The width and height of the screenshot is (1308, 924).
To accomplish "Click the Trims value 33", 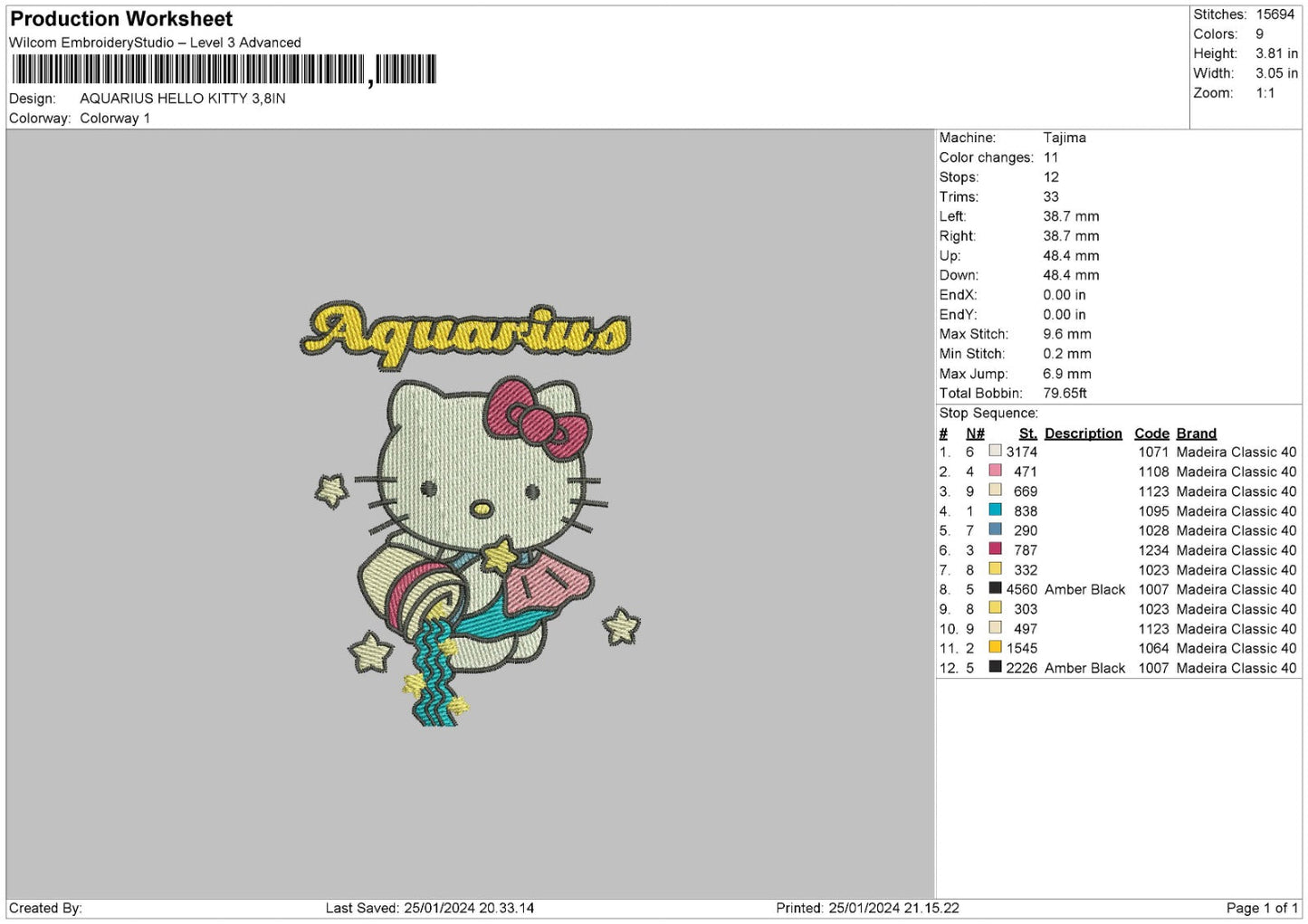I will [x=1051, y=196].
